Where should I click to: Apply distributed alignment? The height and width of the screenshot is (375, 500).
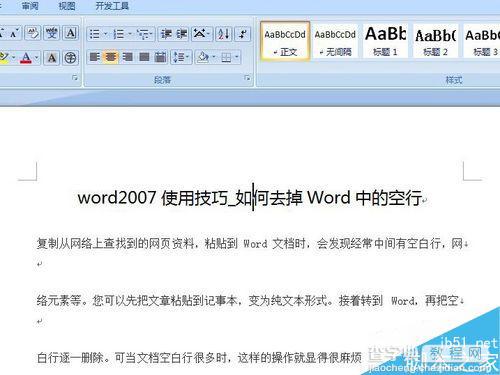coord(160,57)
